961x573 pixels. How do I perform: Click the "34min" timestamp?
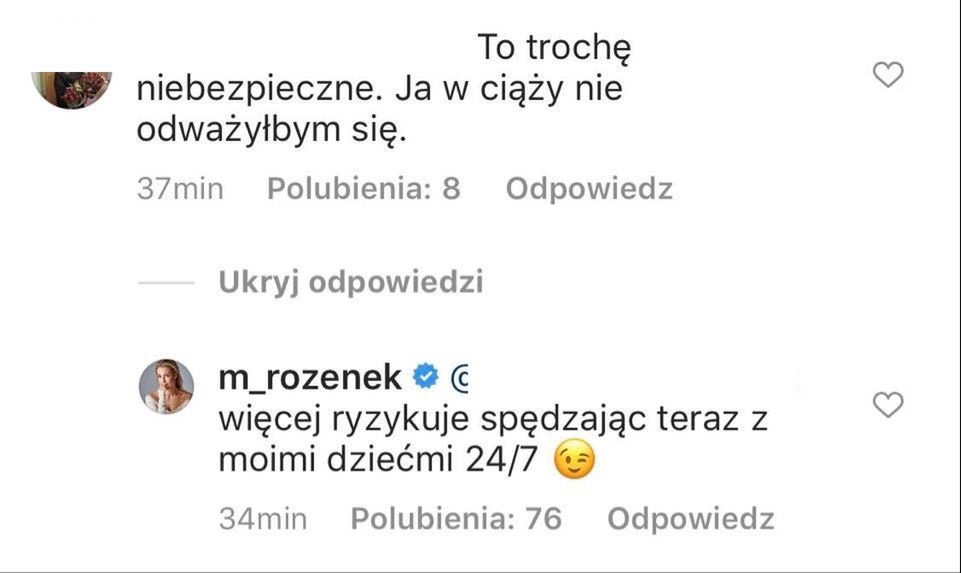[263, 519]
